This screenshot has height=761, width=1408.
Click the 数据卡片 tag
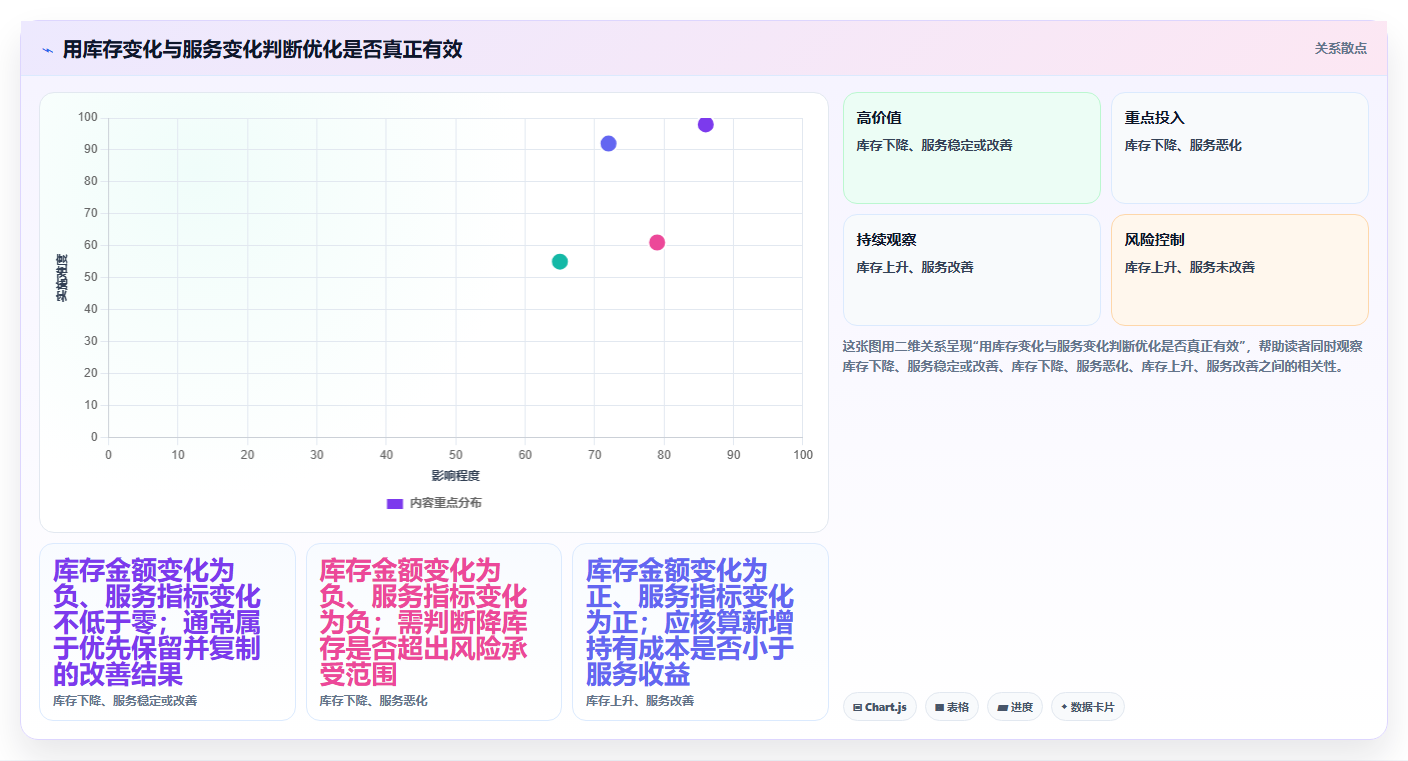1088,707
